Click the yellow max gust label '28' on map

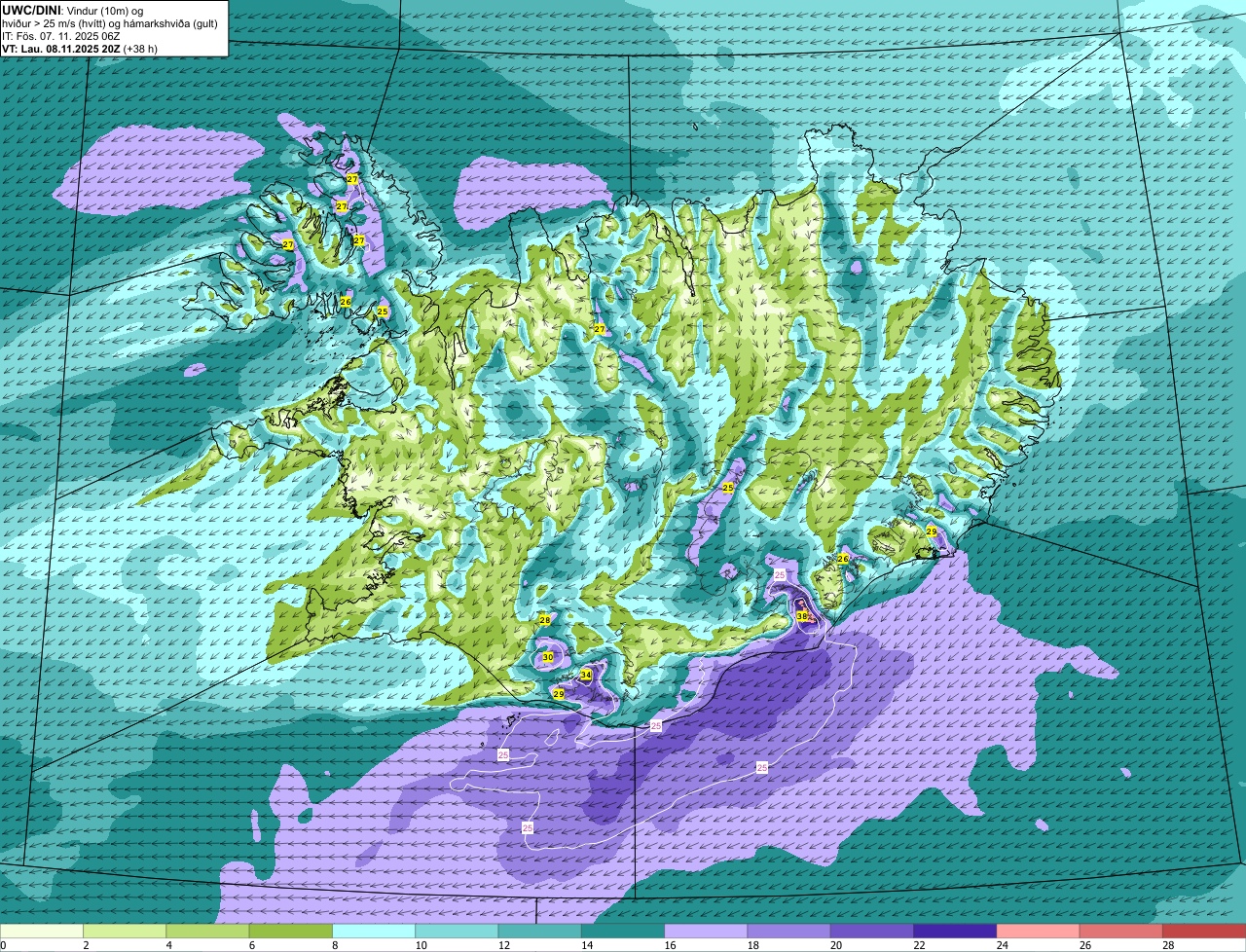click(x=545, y=620)
